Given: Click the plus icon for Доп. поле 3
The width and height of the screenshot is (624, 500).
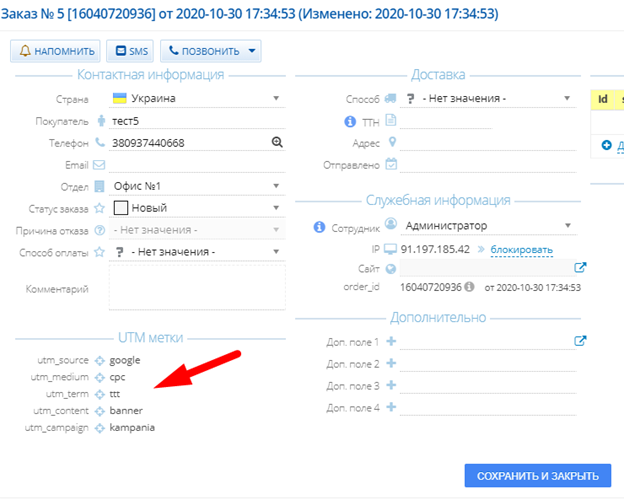Looking at the screenshot, I should [x=391, y=385].
